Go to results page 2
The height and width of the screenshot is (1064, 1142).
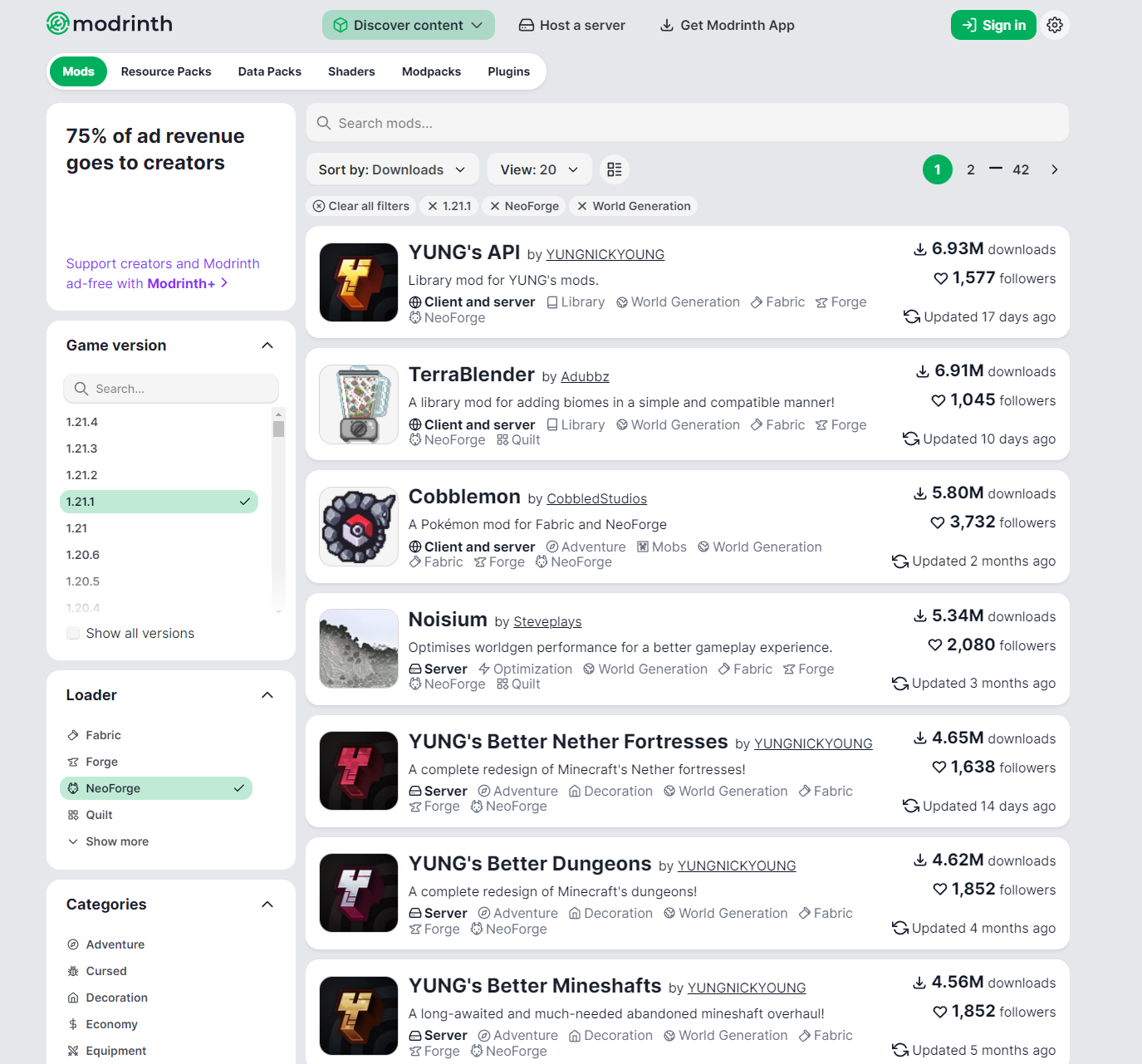pyautogui.click(x=971, y=169)
